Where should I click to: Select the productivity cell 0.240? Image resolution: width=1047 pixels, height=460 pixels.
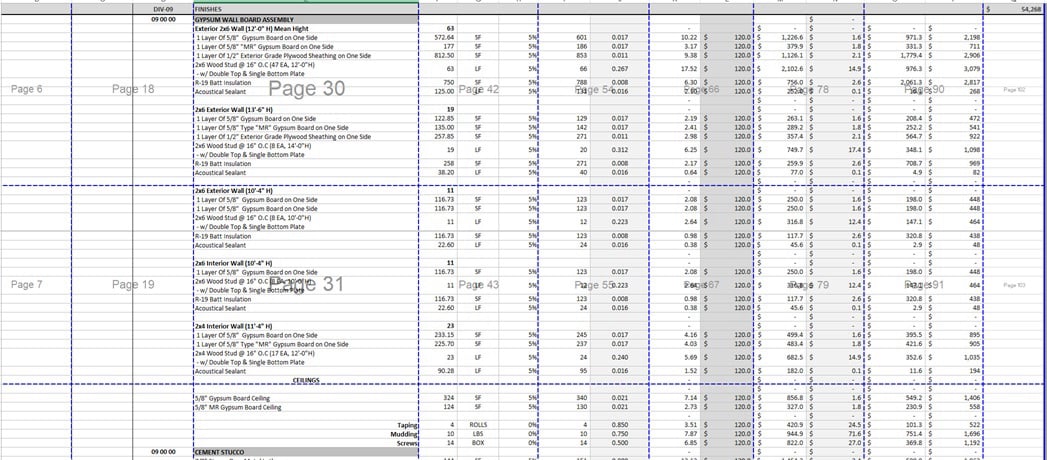619,357
